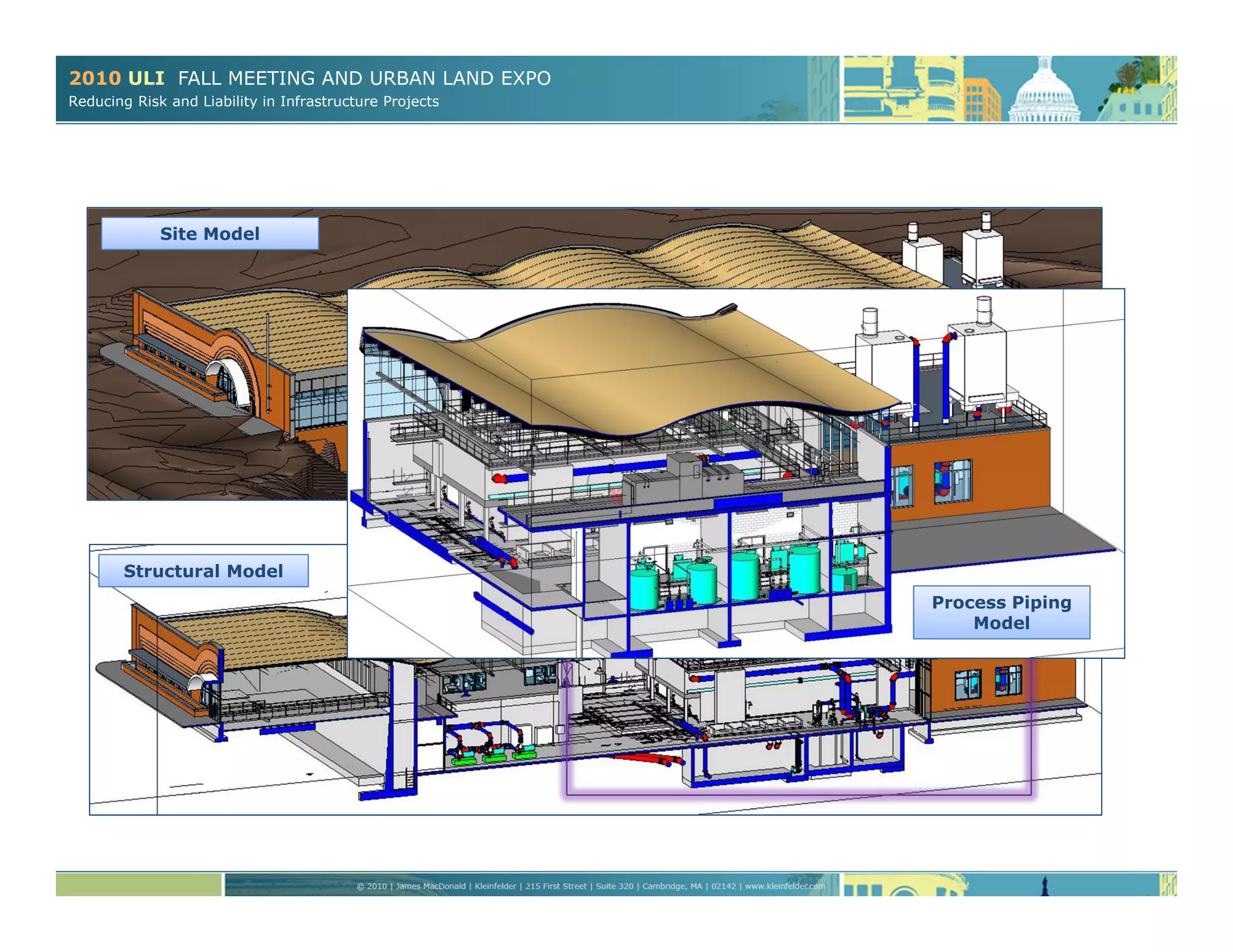This screenshot has height=952, width=1233.
Task: Click the Site Model label
Action: click(x=210, y=233)
